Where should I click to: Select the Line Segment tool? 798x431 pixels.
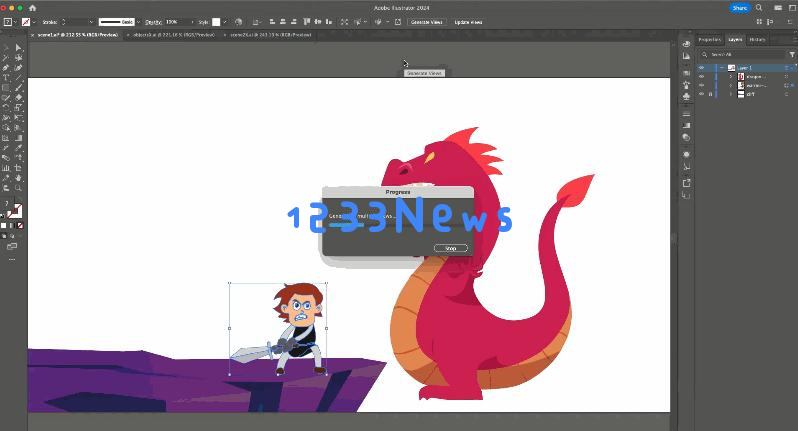point(18,78)
